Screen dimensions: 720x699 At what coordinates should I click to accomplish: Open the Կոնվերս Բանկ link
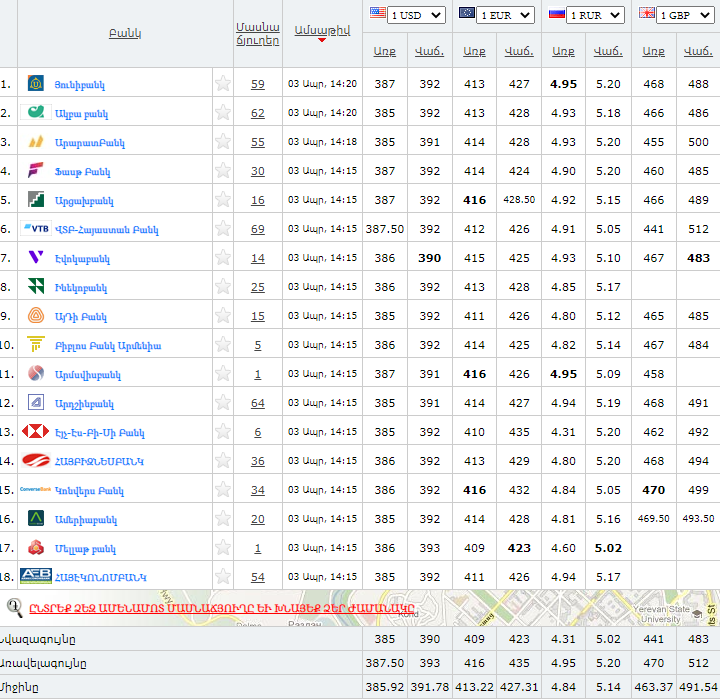89,490
